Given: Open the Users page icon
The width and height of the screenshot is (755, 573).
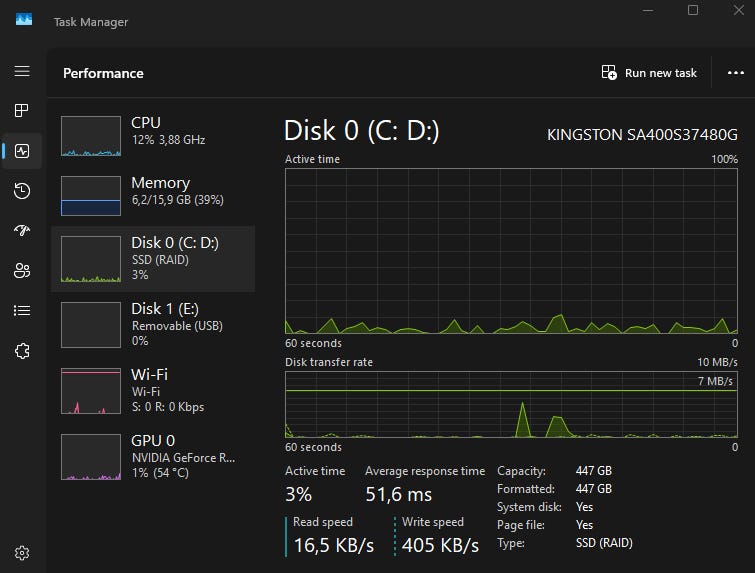Looking at the screenshot, I should (x=22, y=271).
